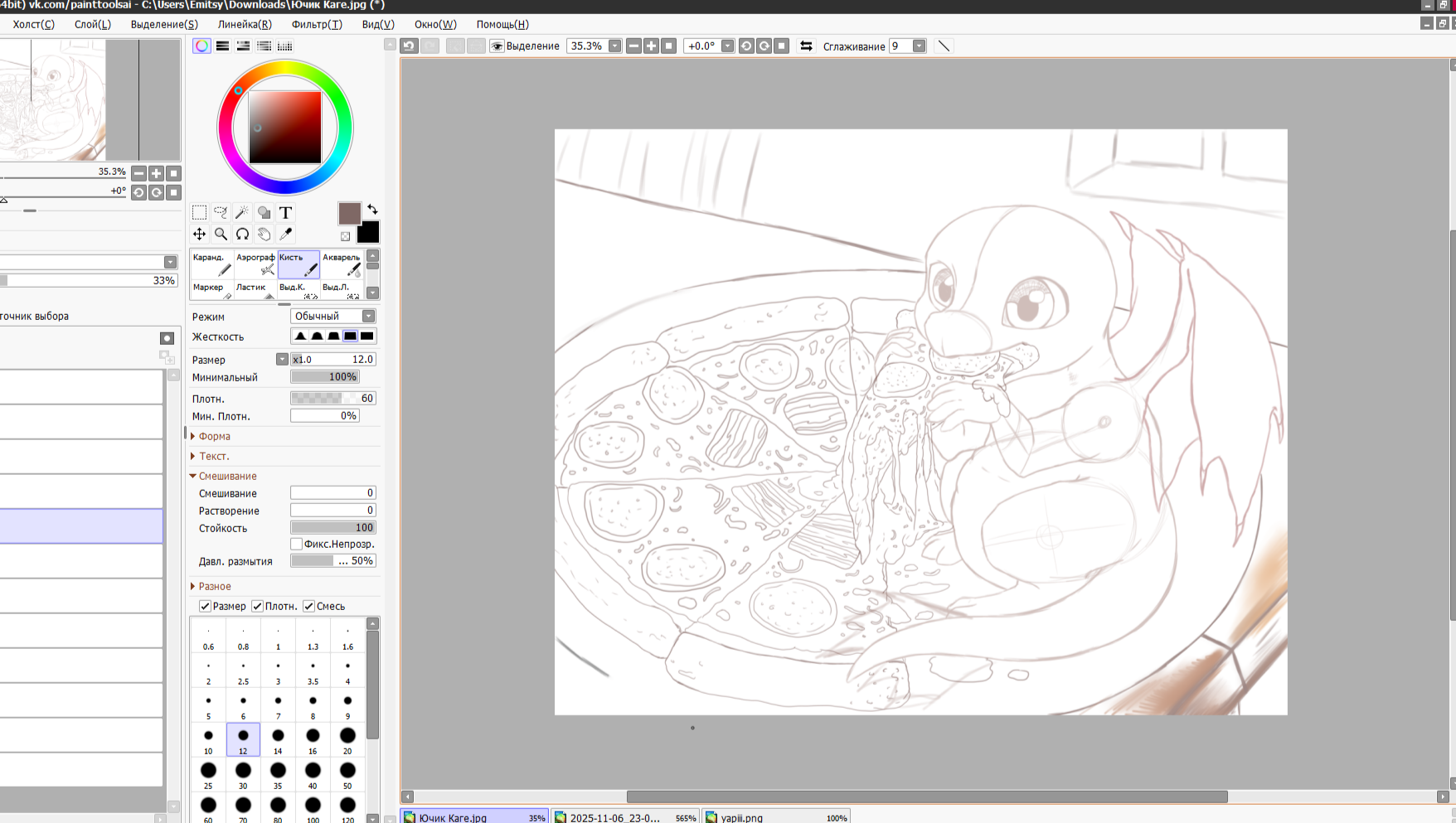Viewport: 1456px width, 823px height.
Task: Click the navigator thumbnail preview
Action: tap(90, 99)
